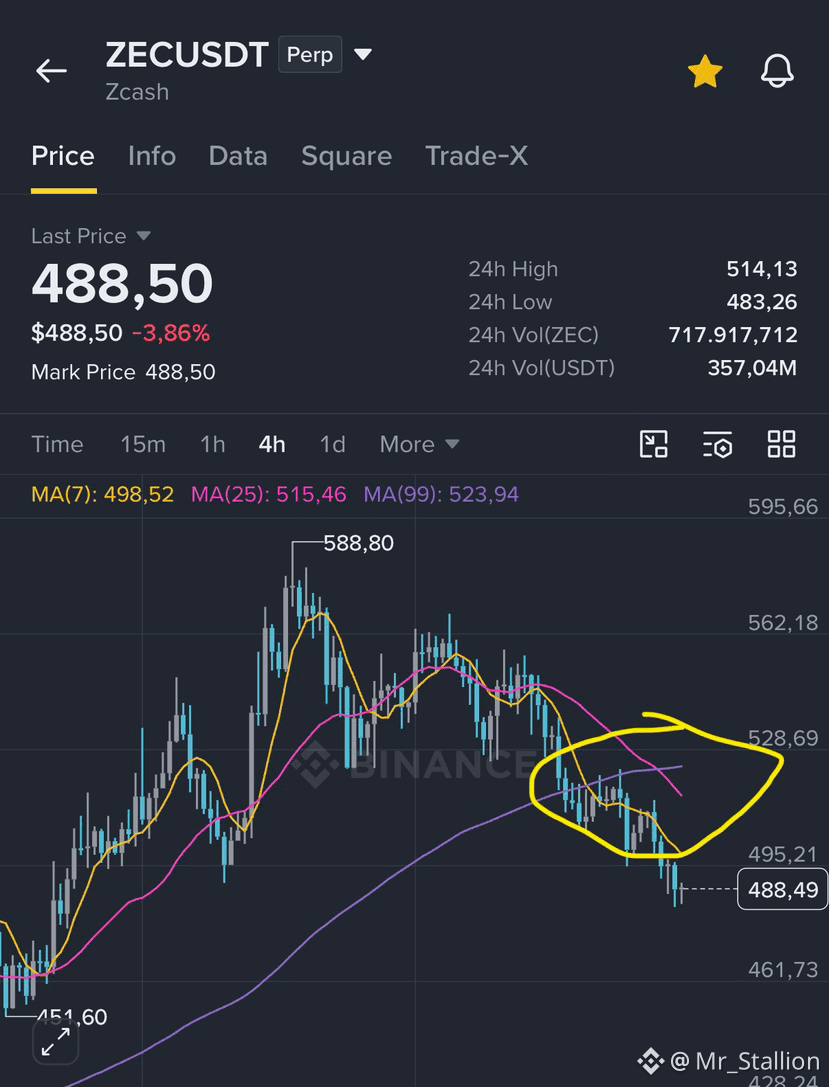Open the chart drawing tools icon

click(x=653, y=444)
